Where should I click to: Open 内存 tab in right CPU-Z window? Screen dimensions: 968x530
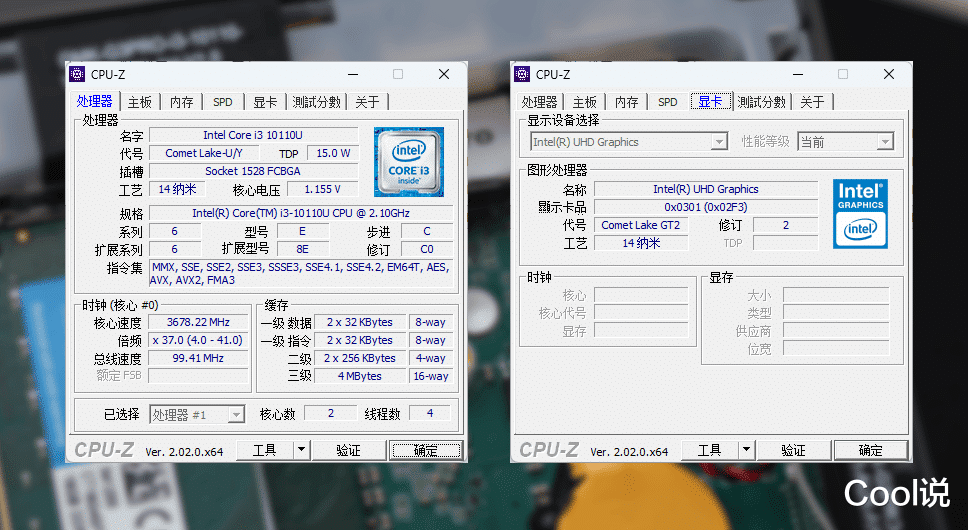(627, 102)
